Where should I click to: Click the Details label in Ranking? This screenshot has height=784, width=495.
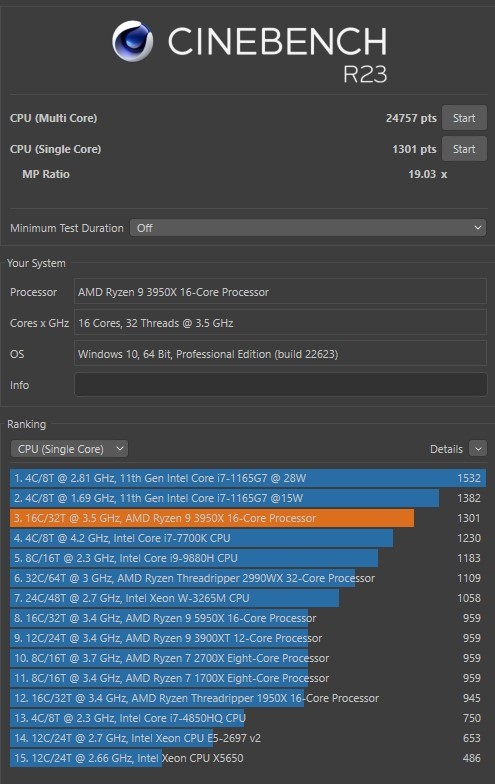coord(446,449)
